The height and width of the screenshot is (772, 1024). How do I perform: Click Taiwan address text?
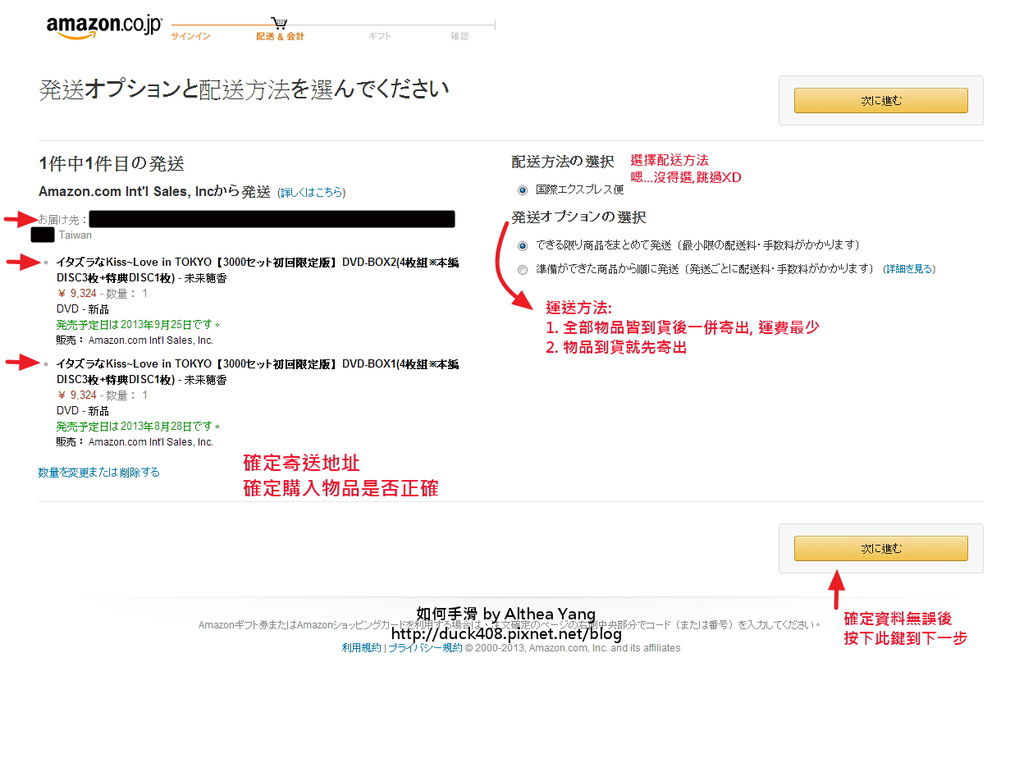coord(75,235)
